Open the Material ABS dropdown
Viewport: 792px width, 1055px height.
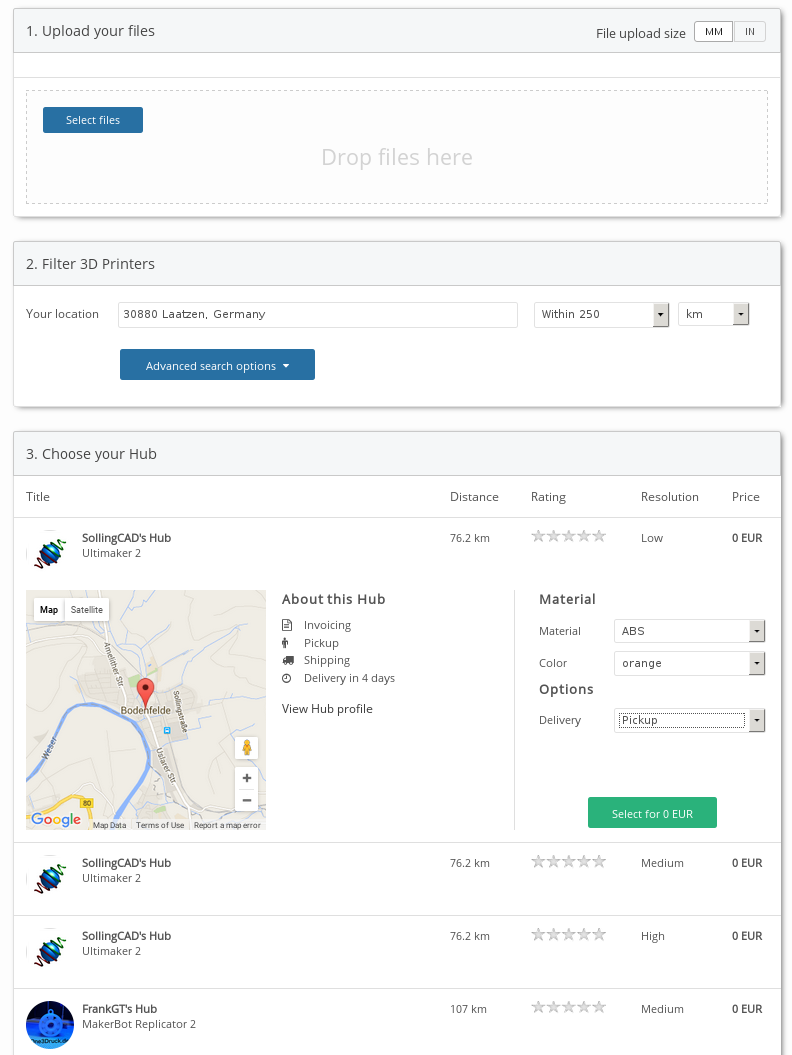click(689, 631)
